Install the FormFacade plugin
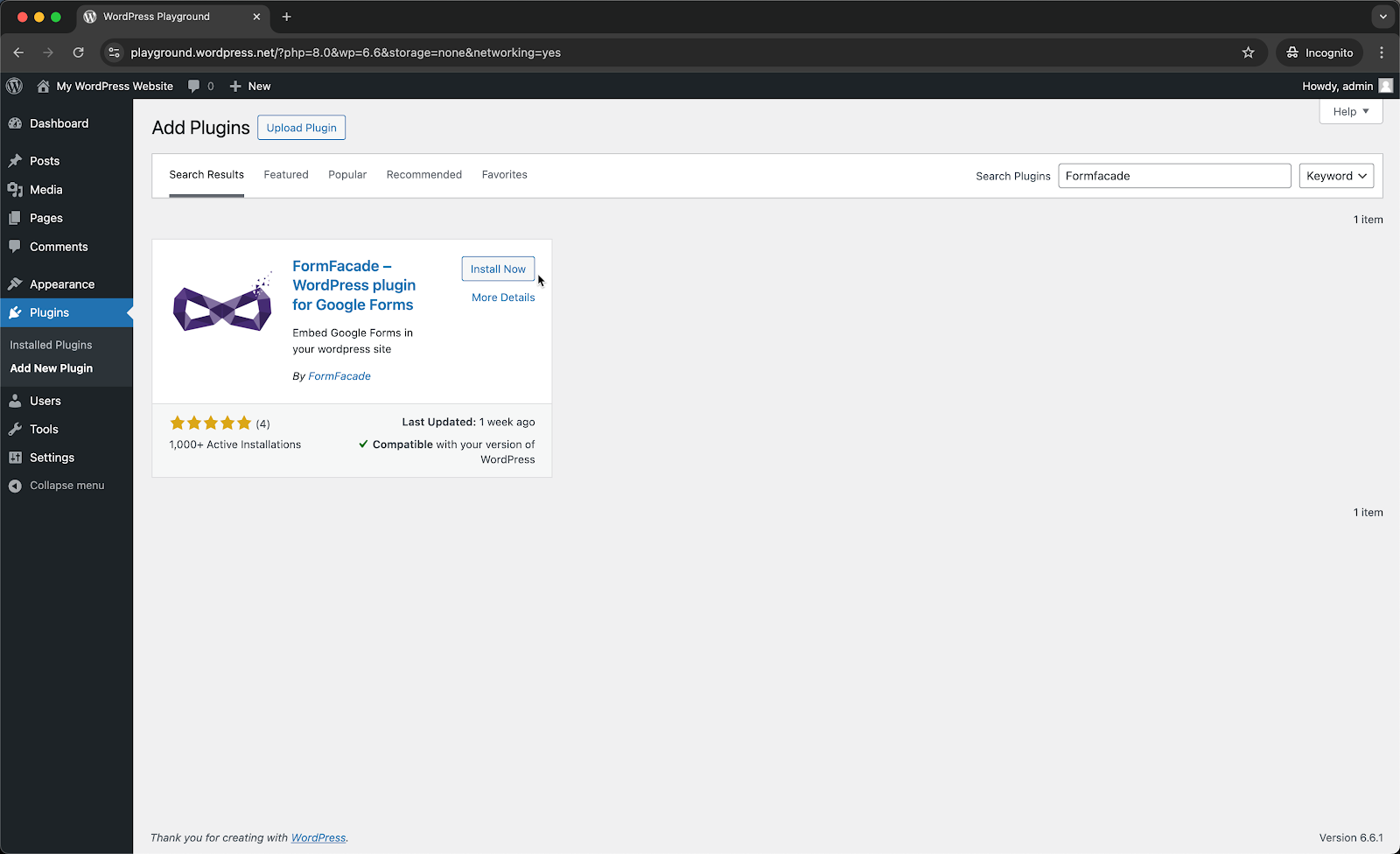This screenshot has height=854, width=1400. click(x=498, y=269)
